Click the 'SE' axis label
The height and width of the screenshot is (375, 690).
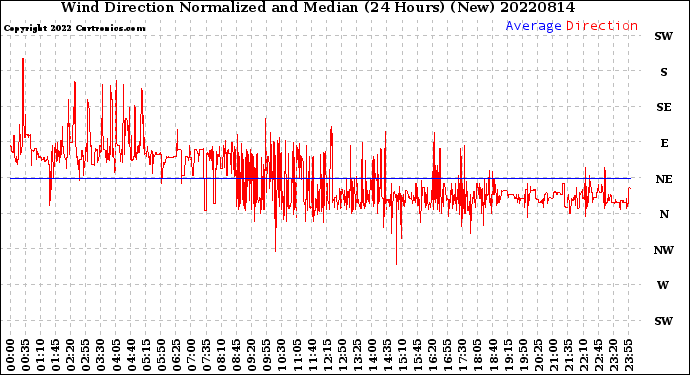click(664, 107)
